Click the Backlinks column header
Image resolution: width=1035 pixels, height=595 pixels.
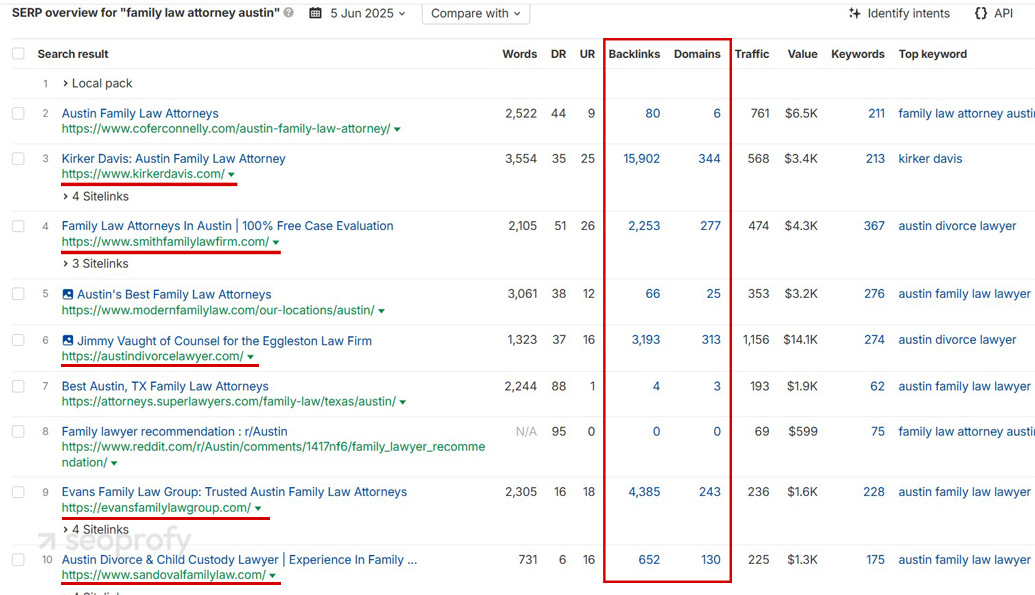tap(634, 54)
